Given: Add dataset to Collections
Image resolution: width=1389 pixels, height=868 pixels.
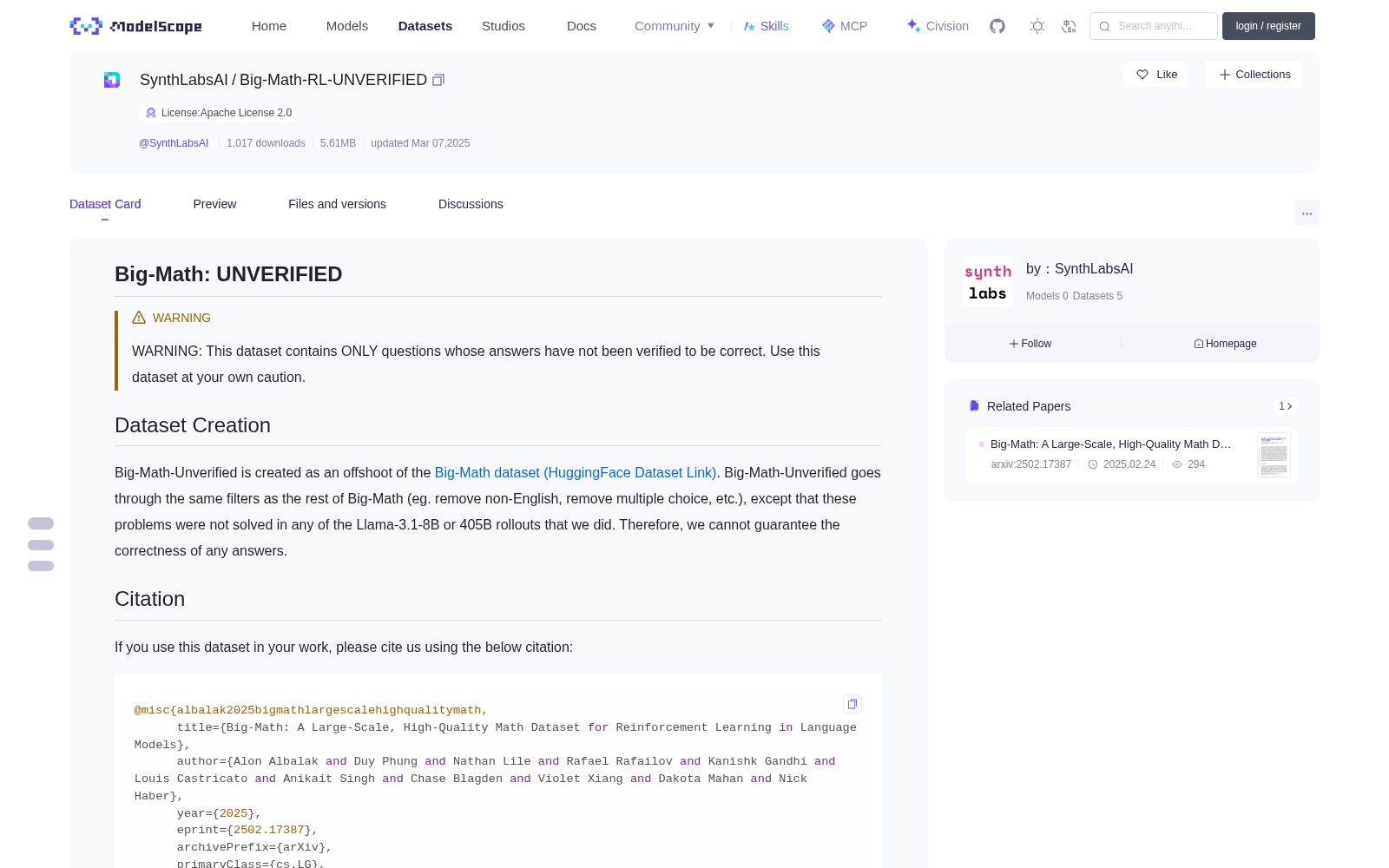Looking at the screenshot, I should coord(1254,75).
